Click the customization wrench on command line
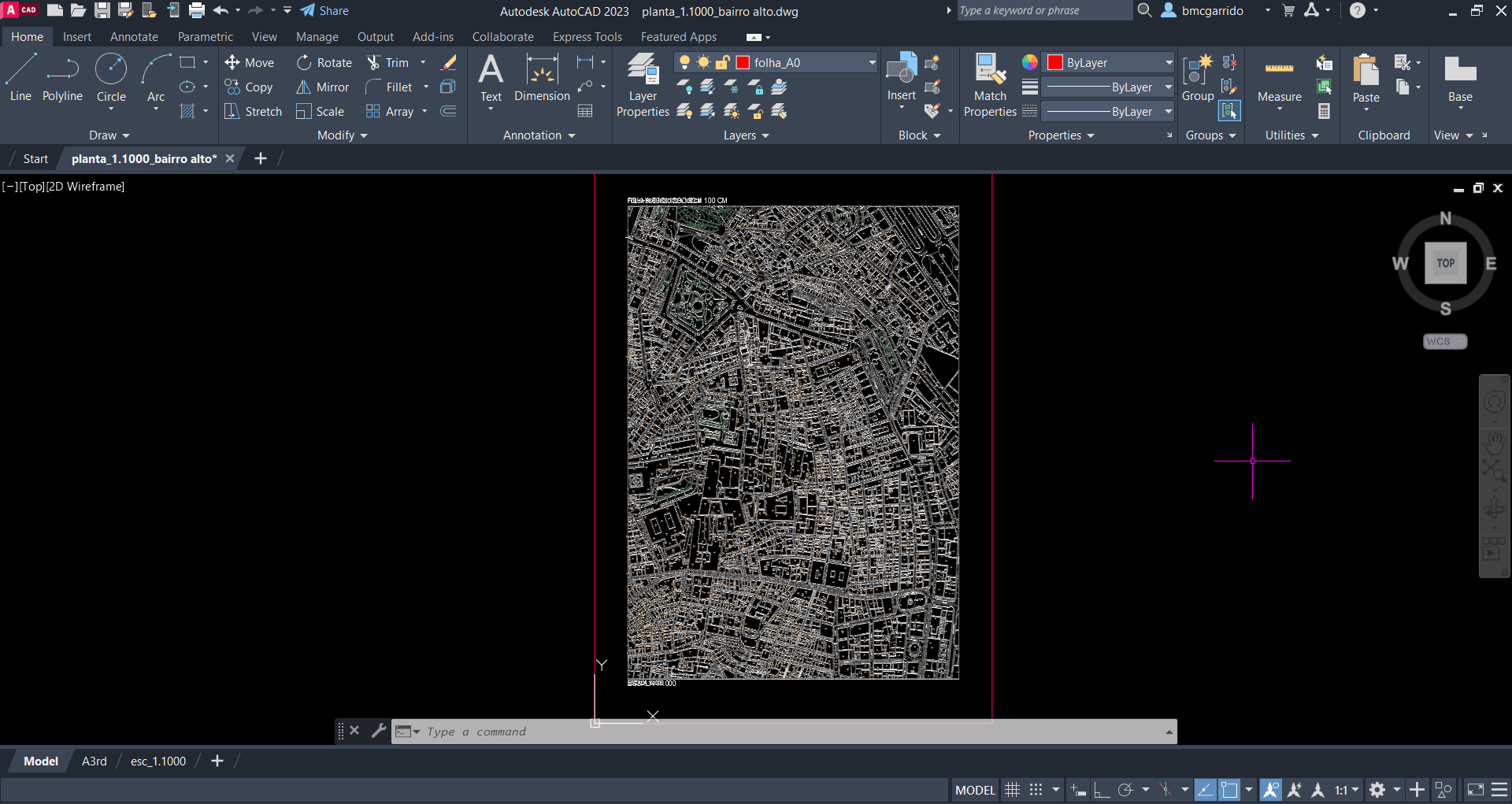 (379, 731)
